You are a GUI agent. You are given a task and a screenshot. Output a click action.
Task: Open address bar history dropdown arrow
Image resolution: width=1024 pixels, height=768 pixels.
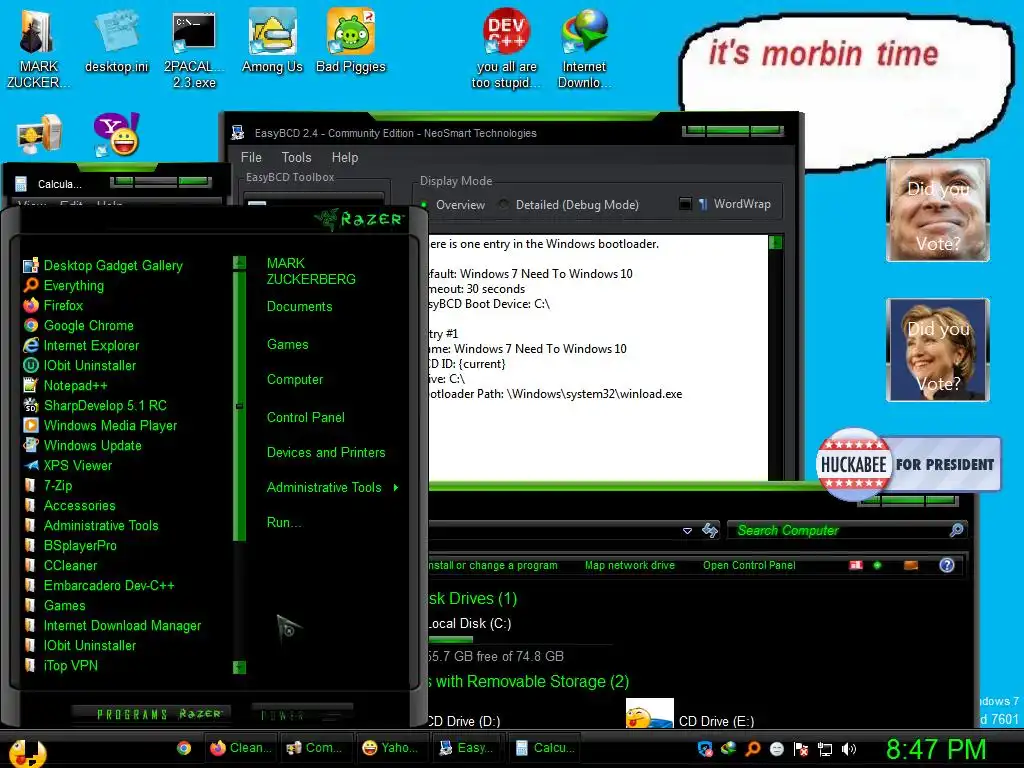pyautogui.click(x=687, y=531)
